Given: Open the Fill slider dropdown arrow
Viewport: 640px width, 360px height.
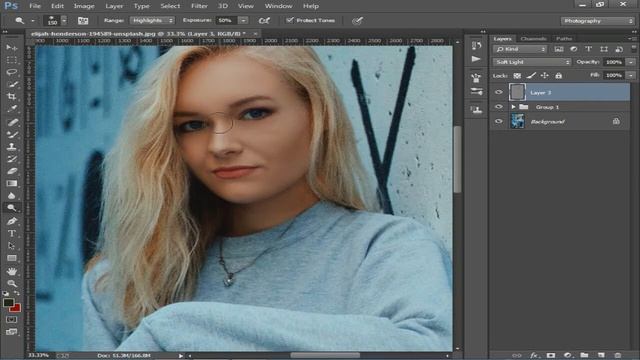Looking at the screenshot, I should [x=631, y=75].
